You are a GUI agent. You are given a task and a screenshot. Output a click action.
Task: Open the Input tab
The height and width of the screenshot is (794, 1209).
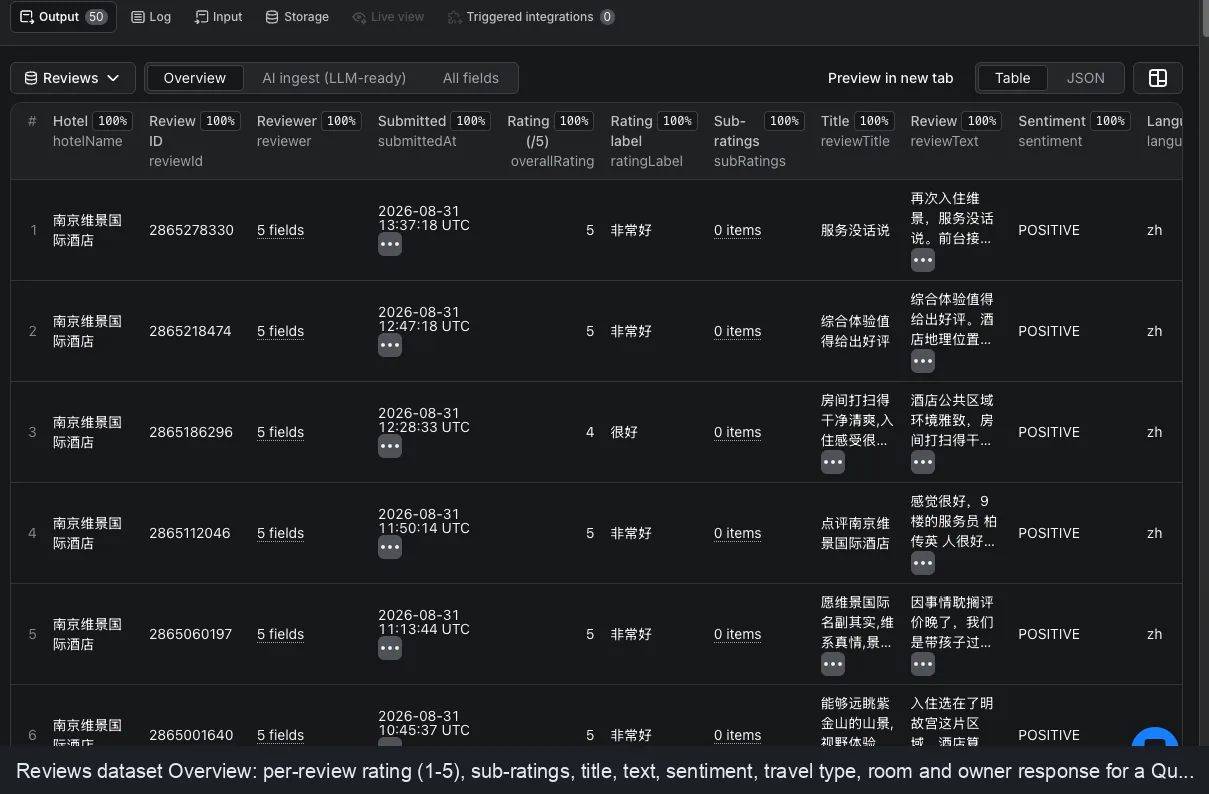click(x=219, y=17)
